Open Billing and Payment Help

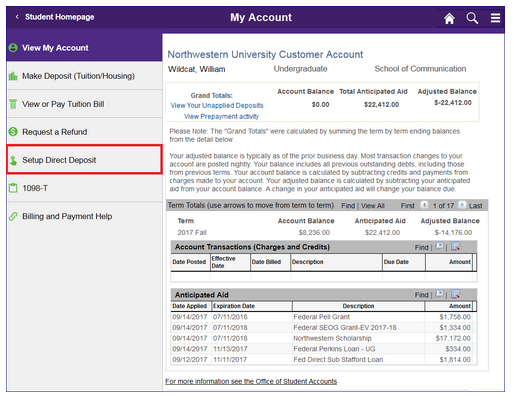click(84, 216)
